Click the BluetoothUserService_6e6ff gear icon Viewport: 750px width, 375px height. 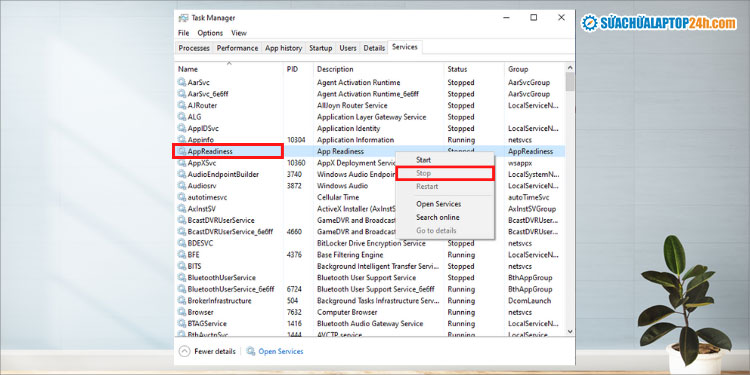(182, 289)
